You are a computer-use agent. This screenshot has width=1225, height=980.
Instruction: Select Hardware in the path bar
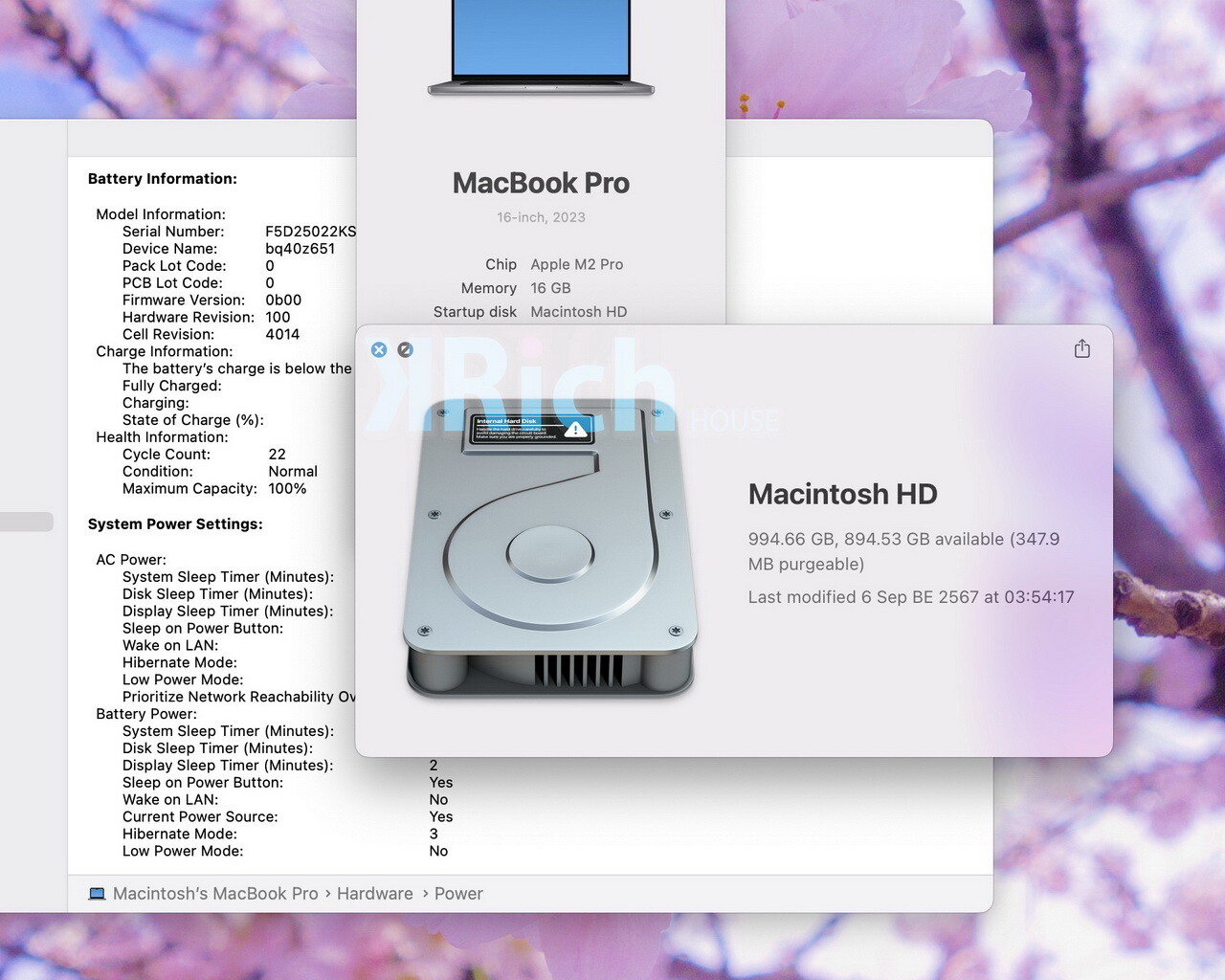[x=375, y=894]
